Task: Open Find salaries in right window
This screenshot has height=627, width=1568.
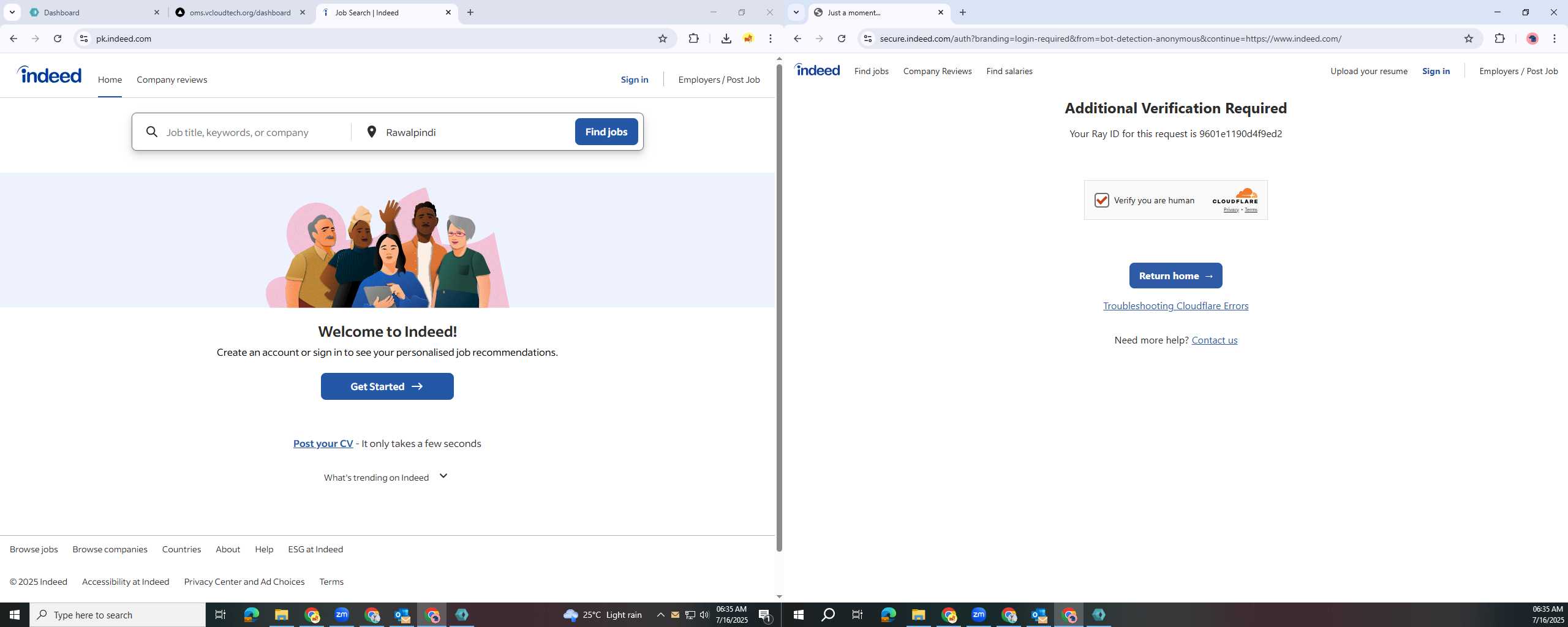Action: 1009,71
